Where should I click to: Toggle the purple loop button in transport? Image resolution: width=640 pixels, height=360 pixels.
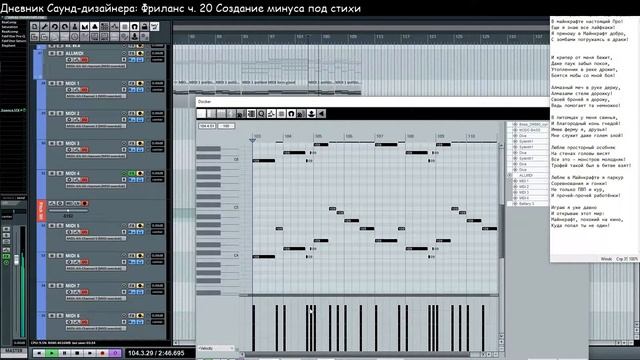pos(115,353)
